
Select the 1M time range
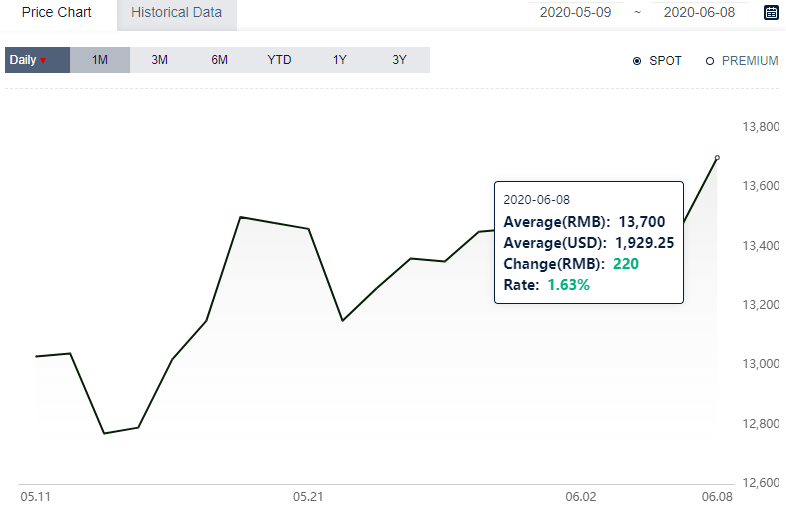(x=100, y=60)
